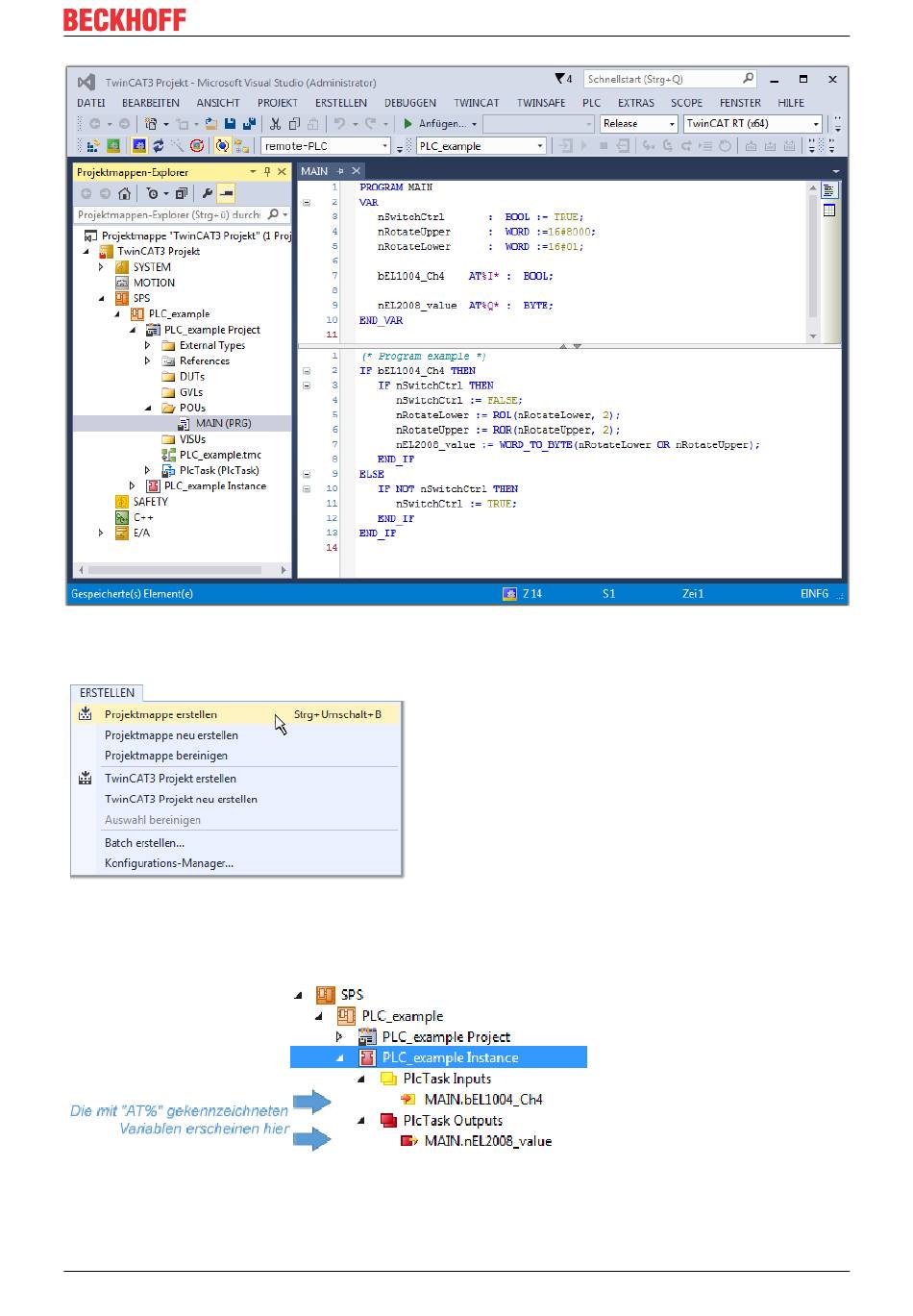Image resolution: width=913 pixels, height=1316 pixels.
Task: Click the Reload Devices icon
Action: point(159,146)
